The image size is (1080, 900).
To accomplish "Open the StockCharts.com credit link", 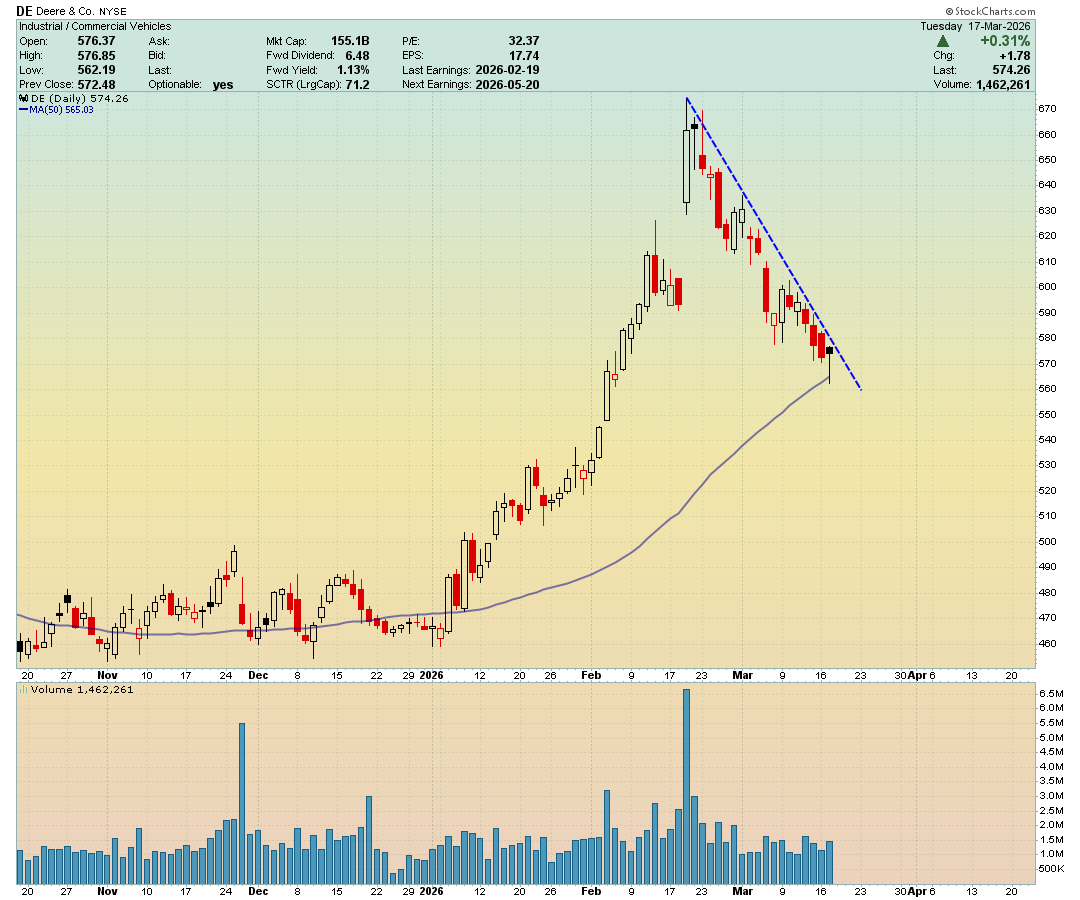I will click(x=990, y=11).
